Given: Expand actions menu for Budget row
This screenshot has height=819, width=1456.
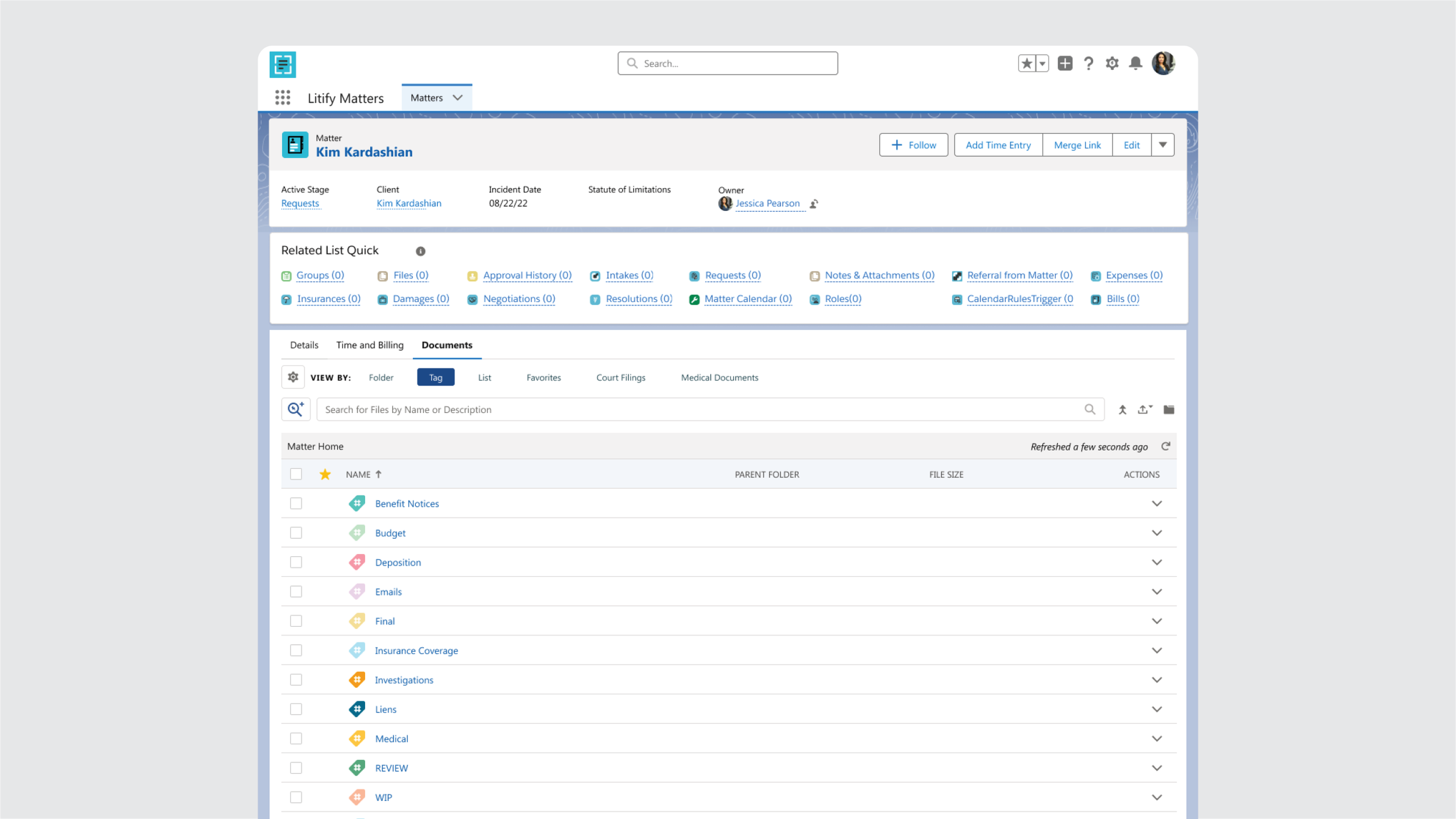Looking at the screenshot, I should [1157, 533].
